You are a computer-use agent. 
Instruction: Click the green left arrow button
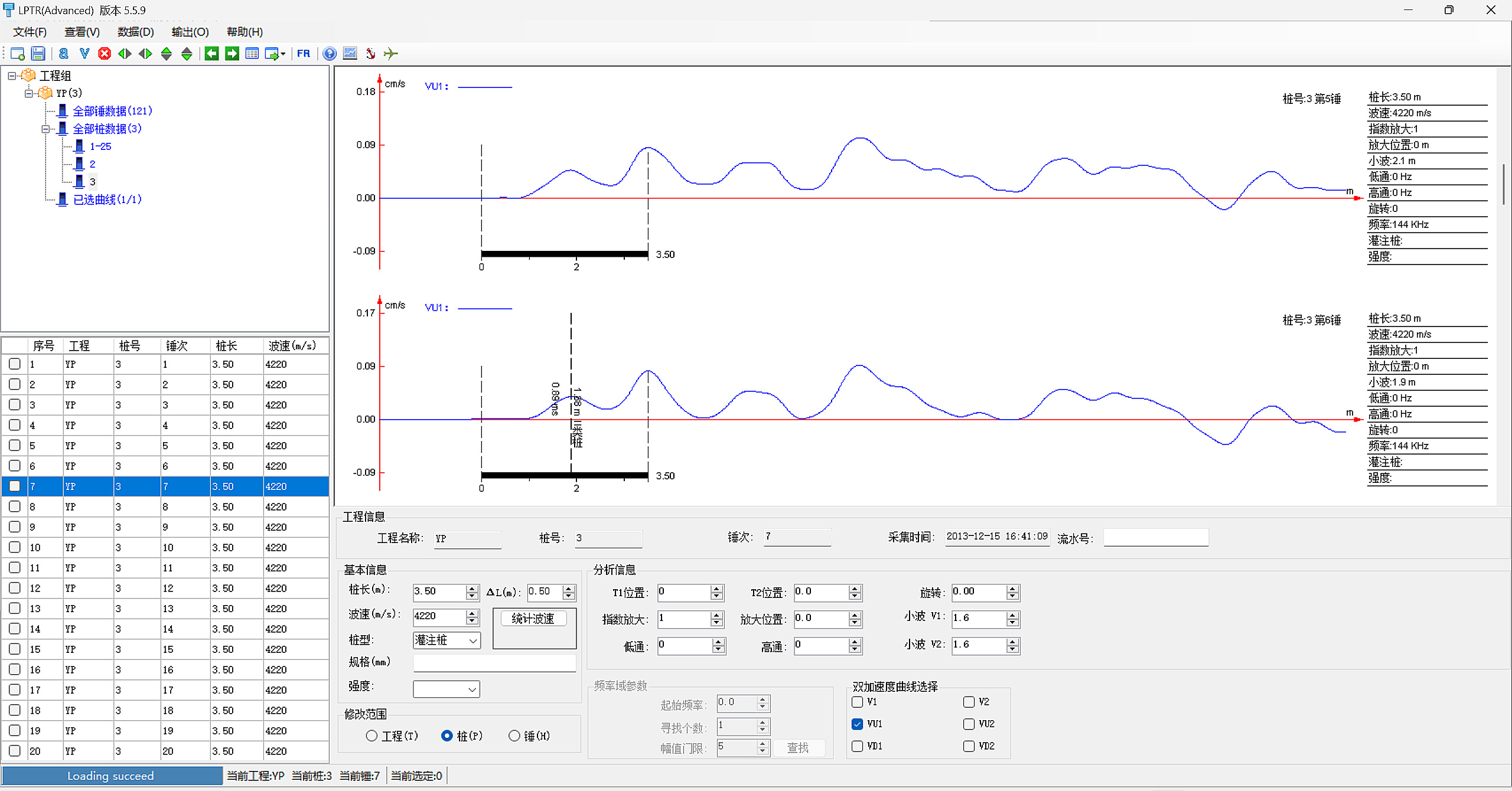tap(211, 54)
